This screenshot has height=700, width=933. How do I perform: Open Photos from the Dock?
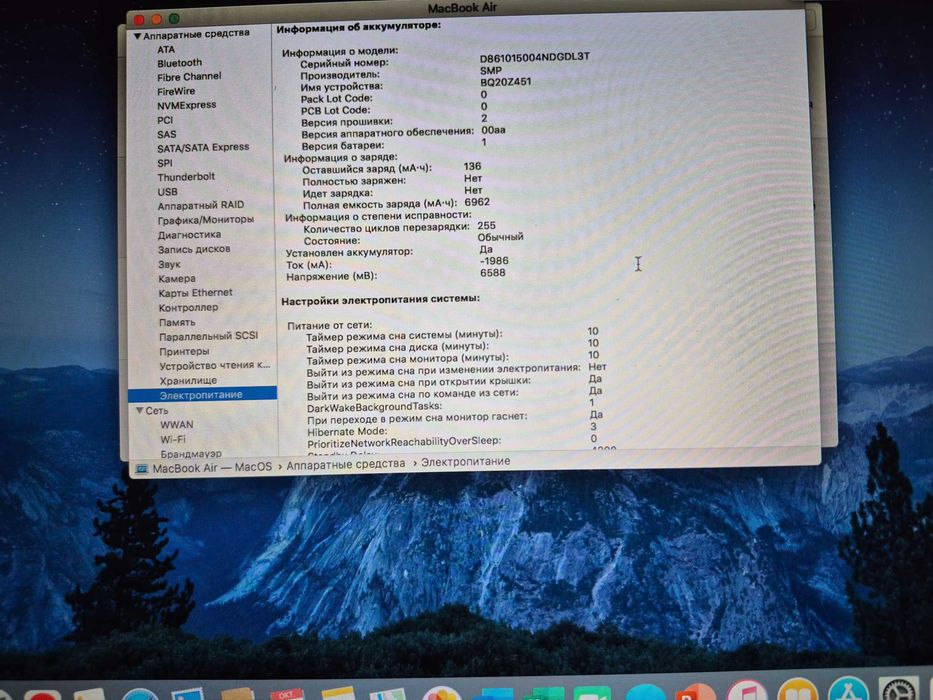pos(441,694)
